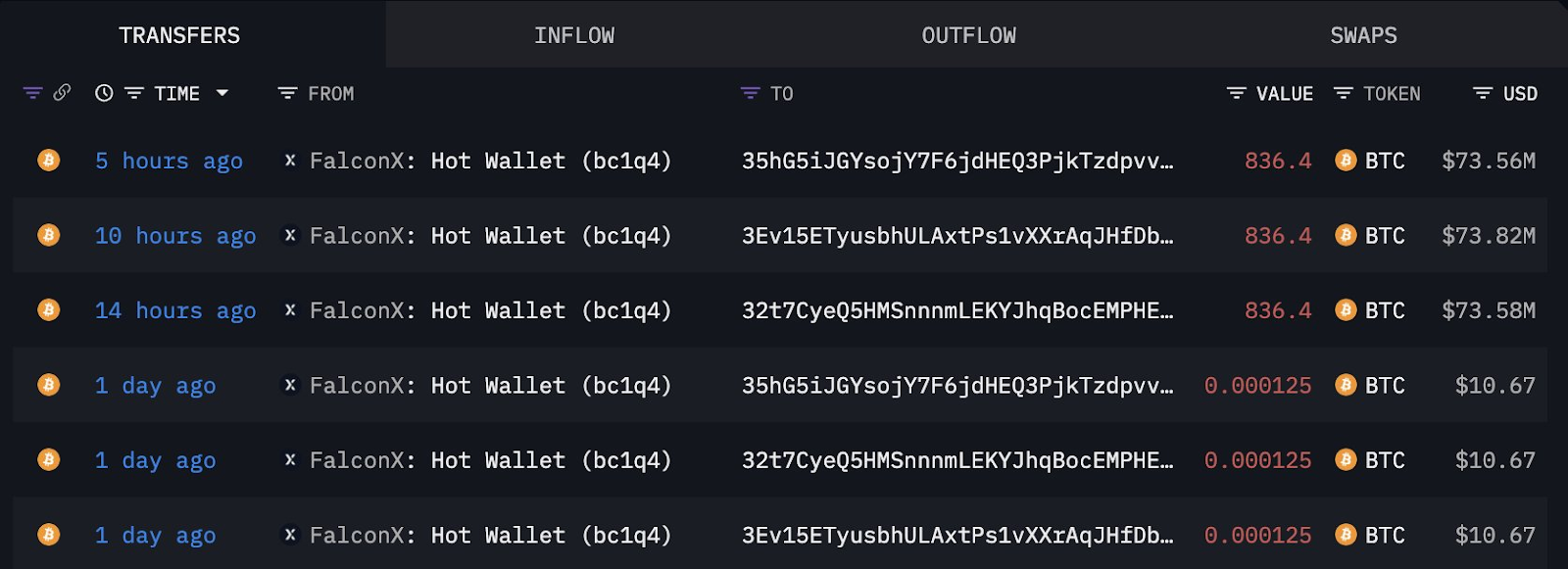Viewport: 1568px width, 569px height.
Task: Open the TIME column filter icon
Action: (134, 93)
